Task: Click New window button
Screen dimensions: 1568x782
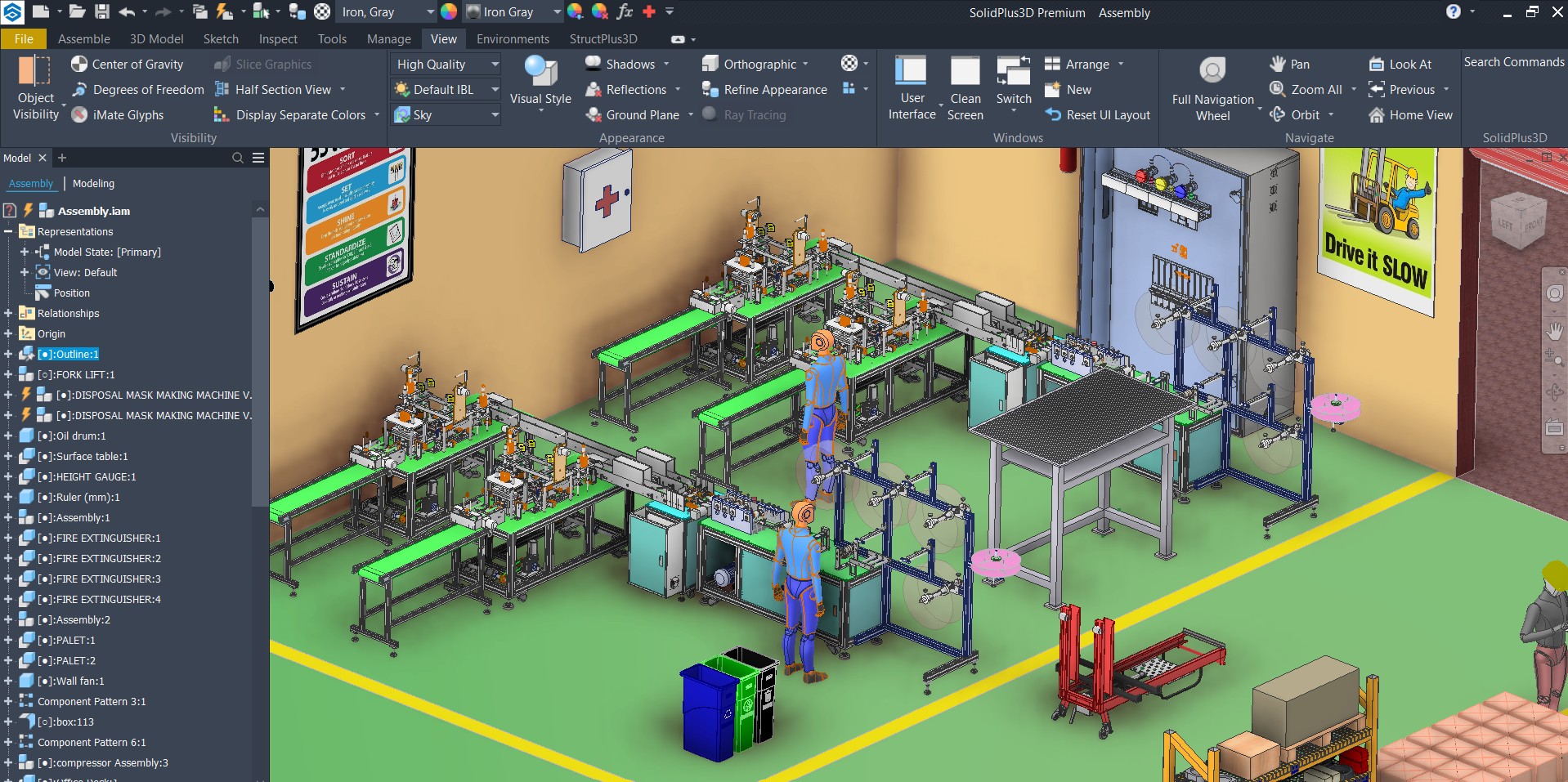Action: coord(1068,90)
